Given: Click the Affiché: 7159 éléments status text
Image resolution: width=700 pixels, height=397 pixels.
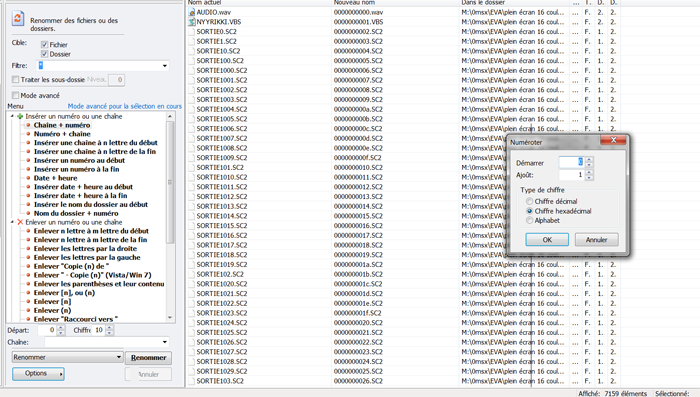Looking at the screenshot, I should click(612, 393).
